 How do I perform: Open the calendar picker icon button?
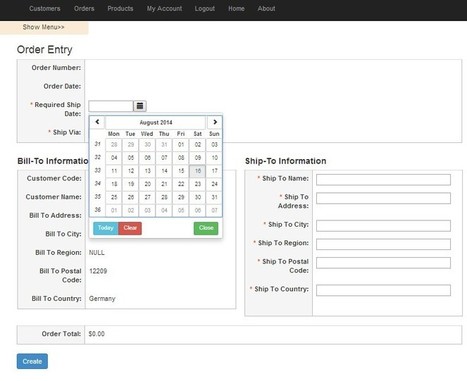140,106
